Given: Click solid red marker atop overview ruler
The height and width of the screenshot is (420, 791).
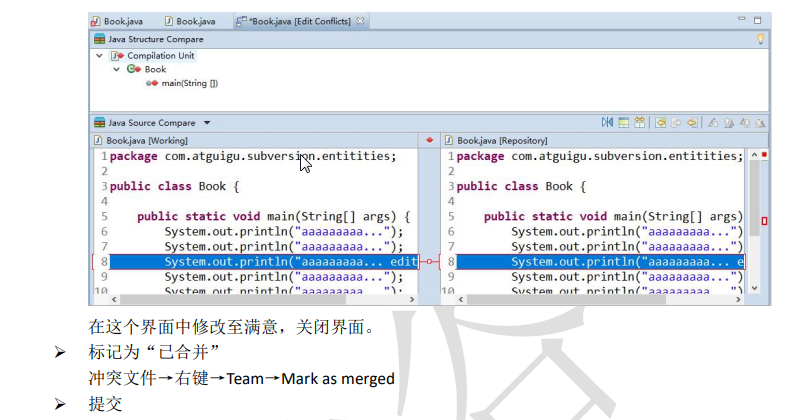Looking at the screenshot, I should coord(764,154).
